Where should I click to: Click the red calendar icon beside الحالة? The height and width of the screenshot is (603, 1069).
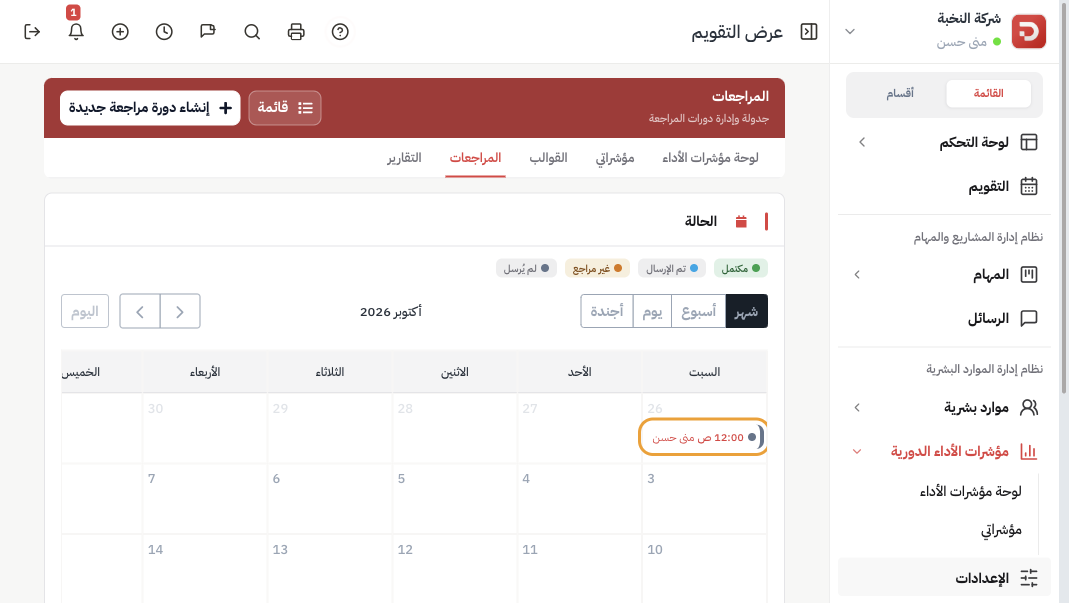(741, 221)
